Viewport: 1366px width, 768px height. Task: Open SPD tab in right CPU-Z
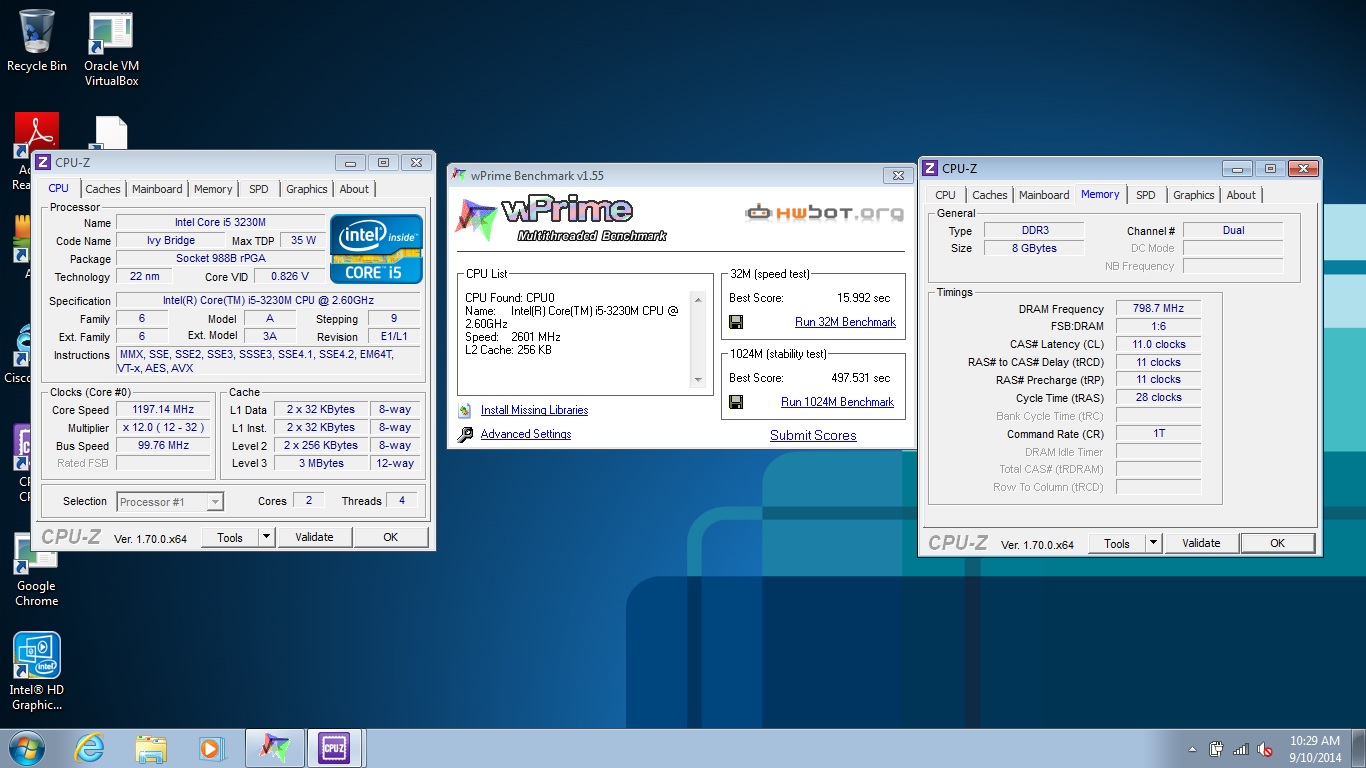[1146, 195]
